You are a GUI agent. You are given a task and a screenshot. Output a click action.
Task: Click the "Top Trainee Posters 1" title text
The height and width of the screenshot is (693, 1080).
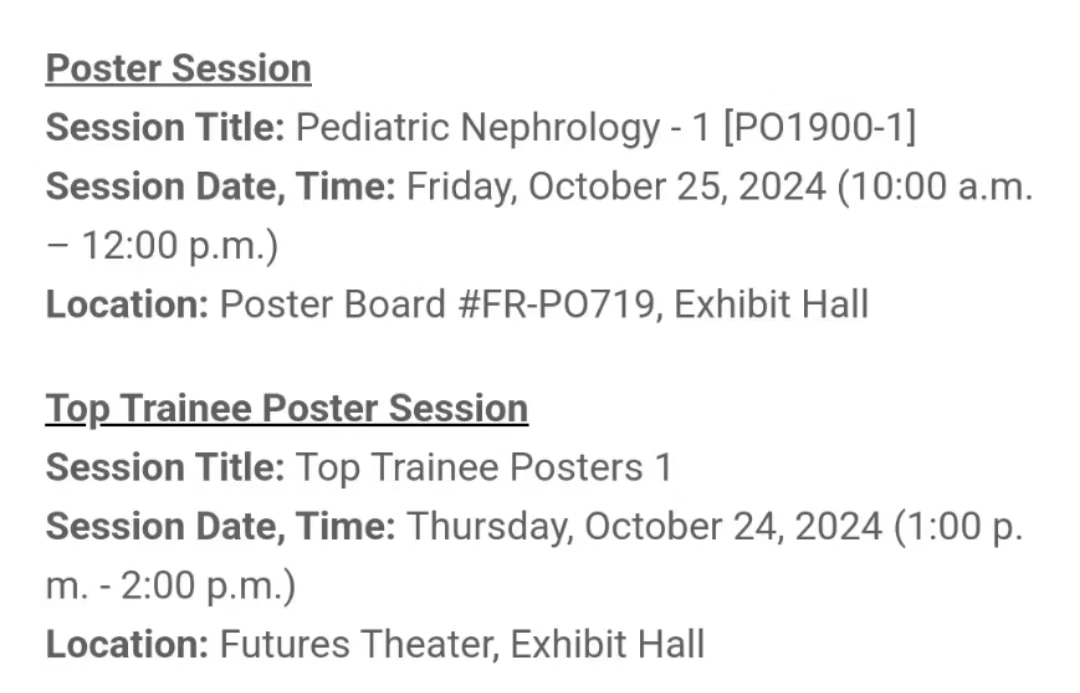tap(485, 468)
